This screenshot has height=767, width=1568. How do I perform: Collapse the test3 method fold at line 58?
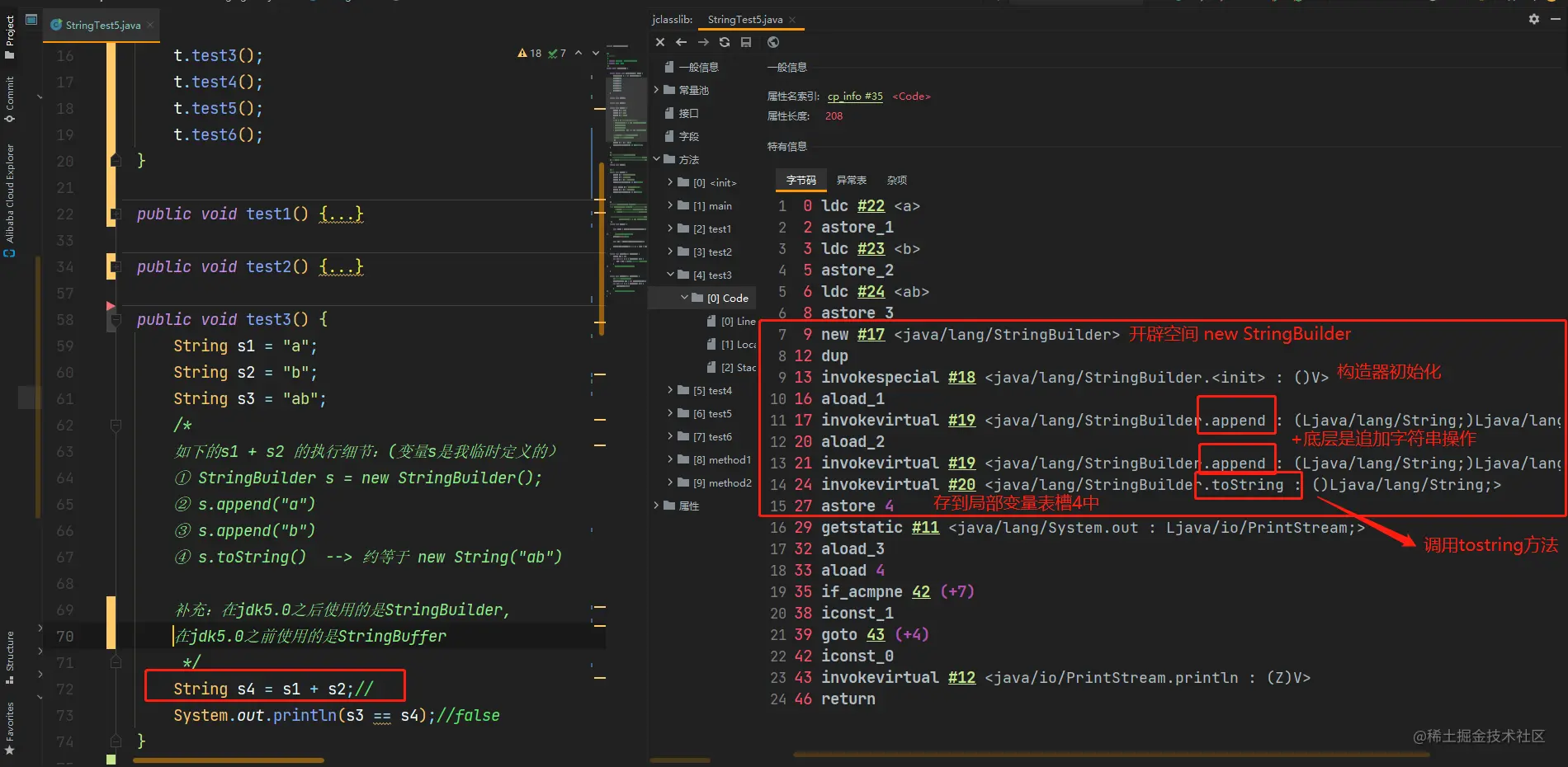[x=116, y=320]
